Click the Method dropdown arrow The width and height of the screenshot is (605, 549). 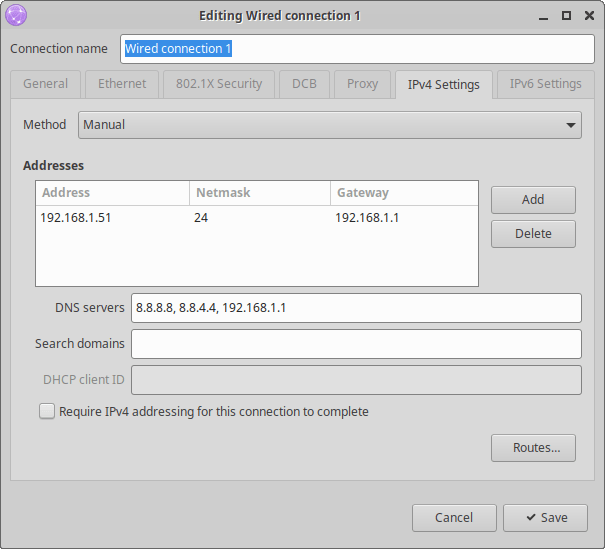click(571, 125)
